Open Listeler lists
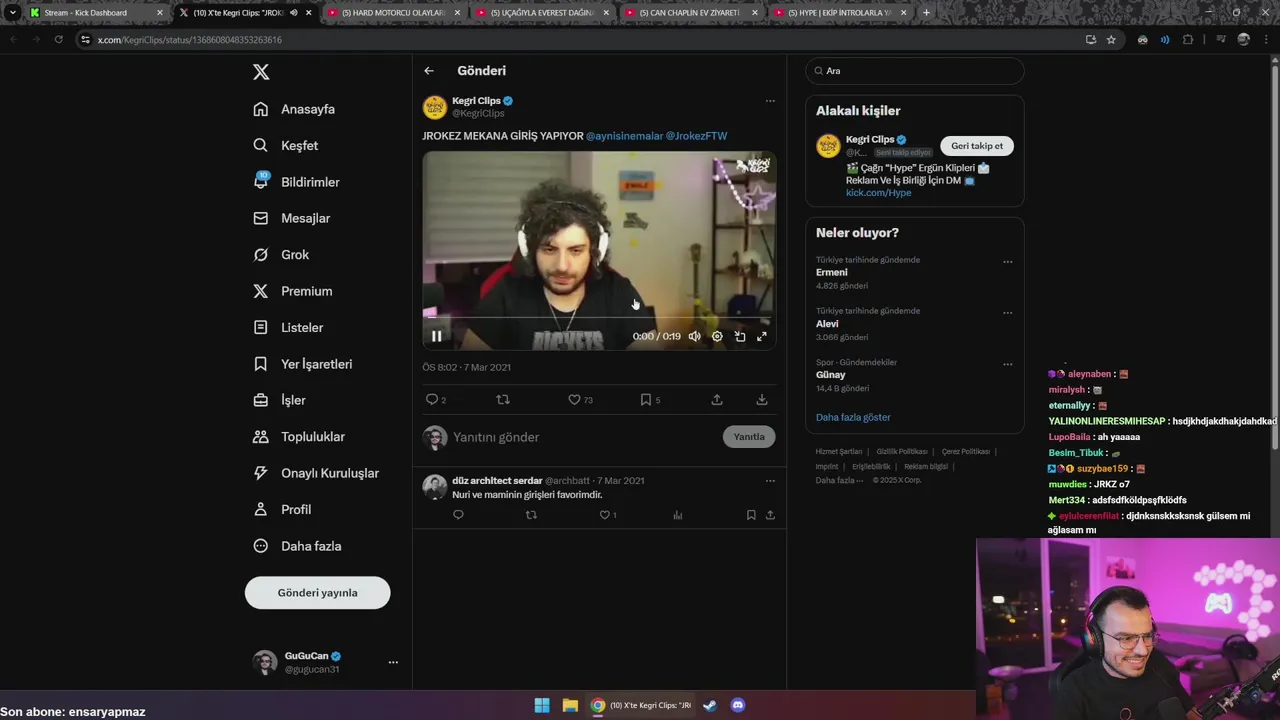 pos(288,327)
